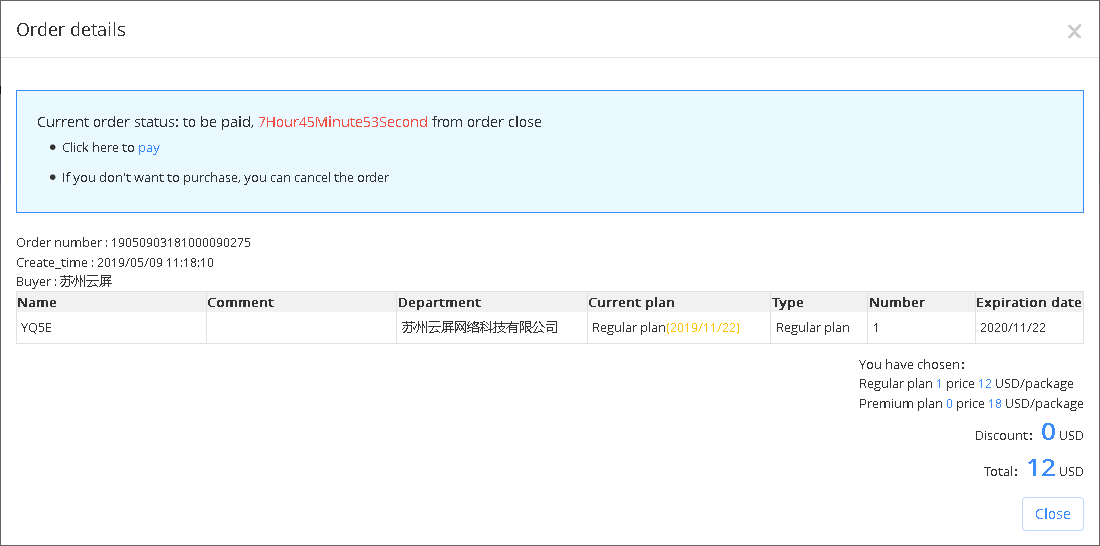Select the Number column header
The image size is (1100, 546).
(897, 302)
